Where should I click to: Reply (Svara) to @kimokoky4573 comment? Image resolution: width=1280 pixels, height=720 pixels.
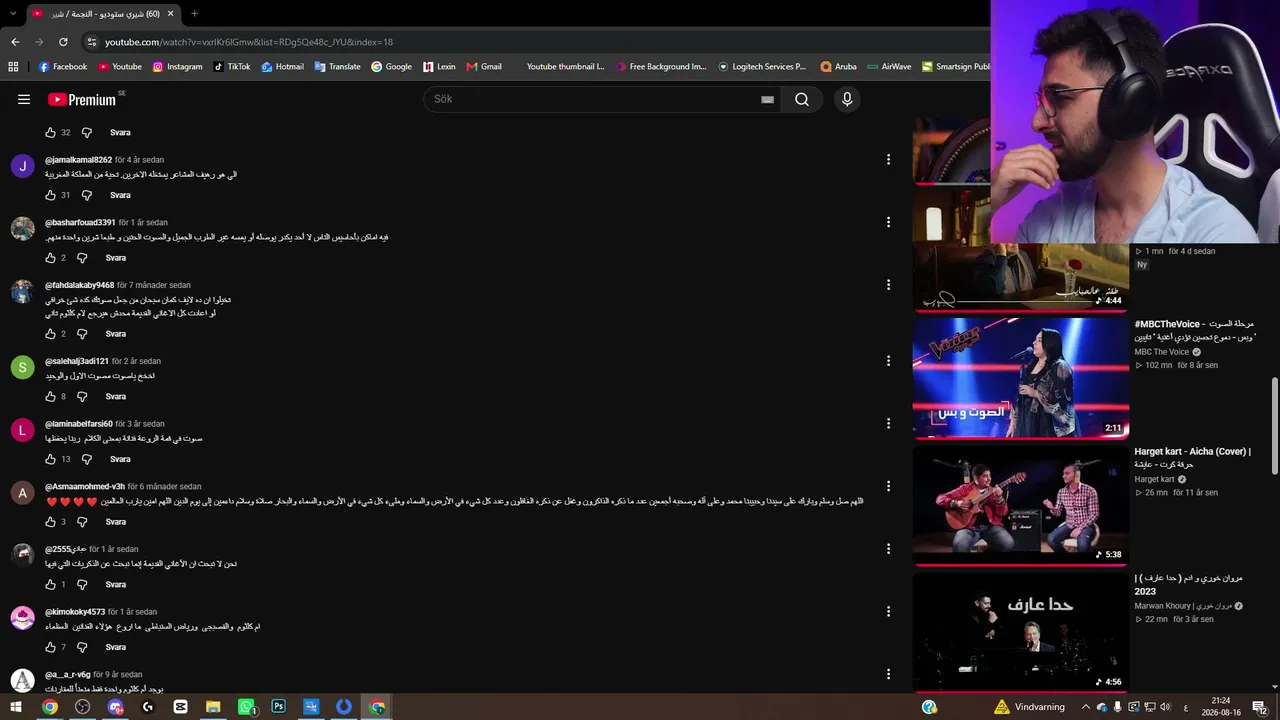(116, 647)
